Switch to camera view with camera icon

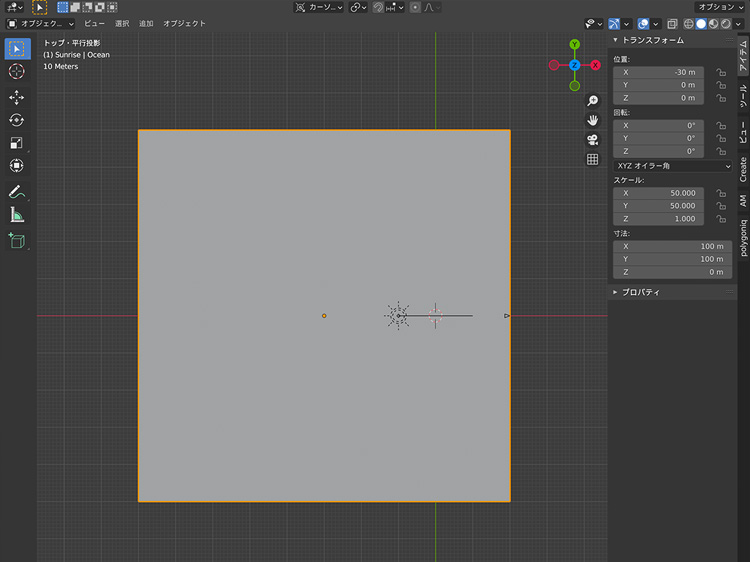(592, 139)
